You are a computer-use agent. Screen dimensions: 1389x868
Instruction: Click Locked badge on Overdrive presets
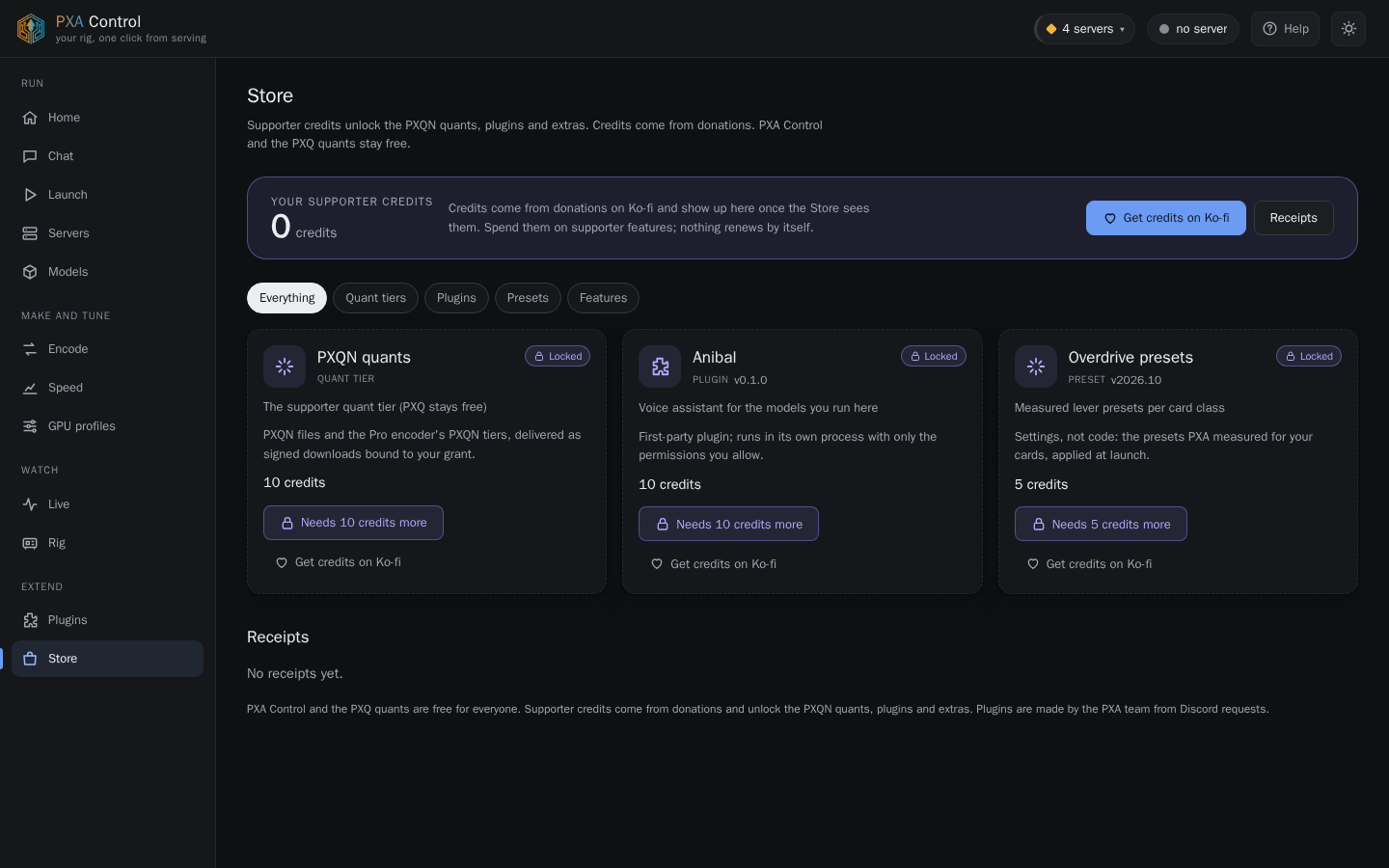tap(1309, 356)
